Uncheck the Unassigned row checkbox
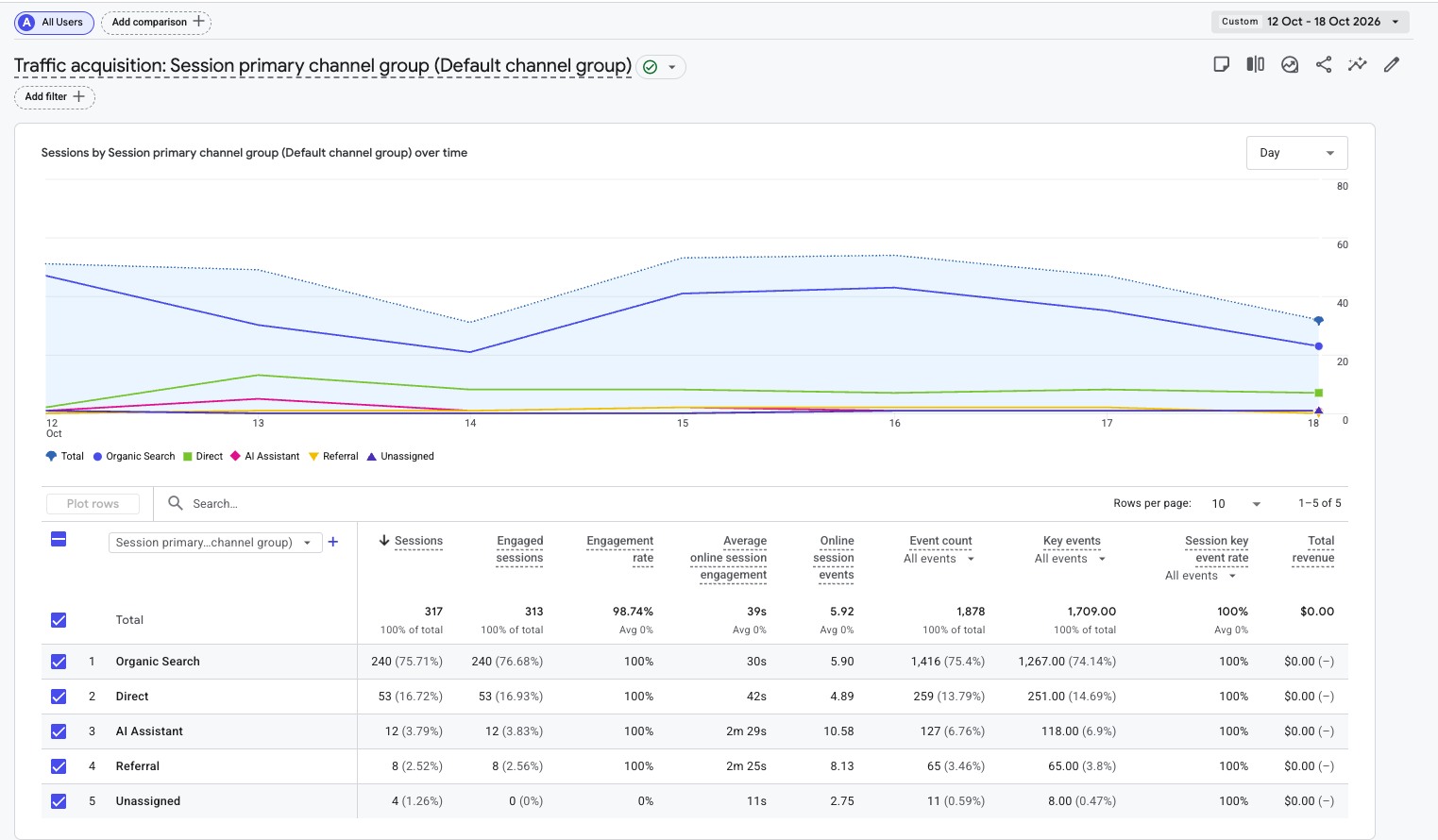This screenshot has width=1438, height=840. tap(59, 801)
